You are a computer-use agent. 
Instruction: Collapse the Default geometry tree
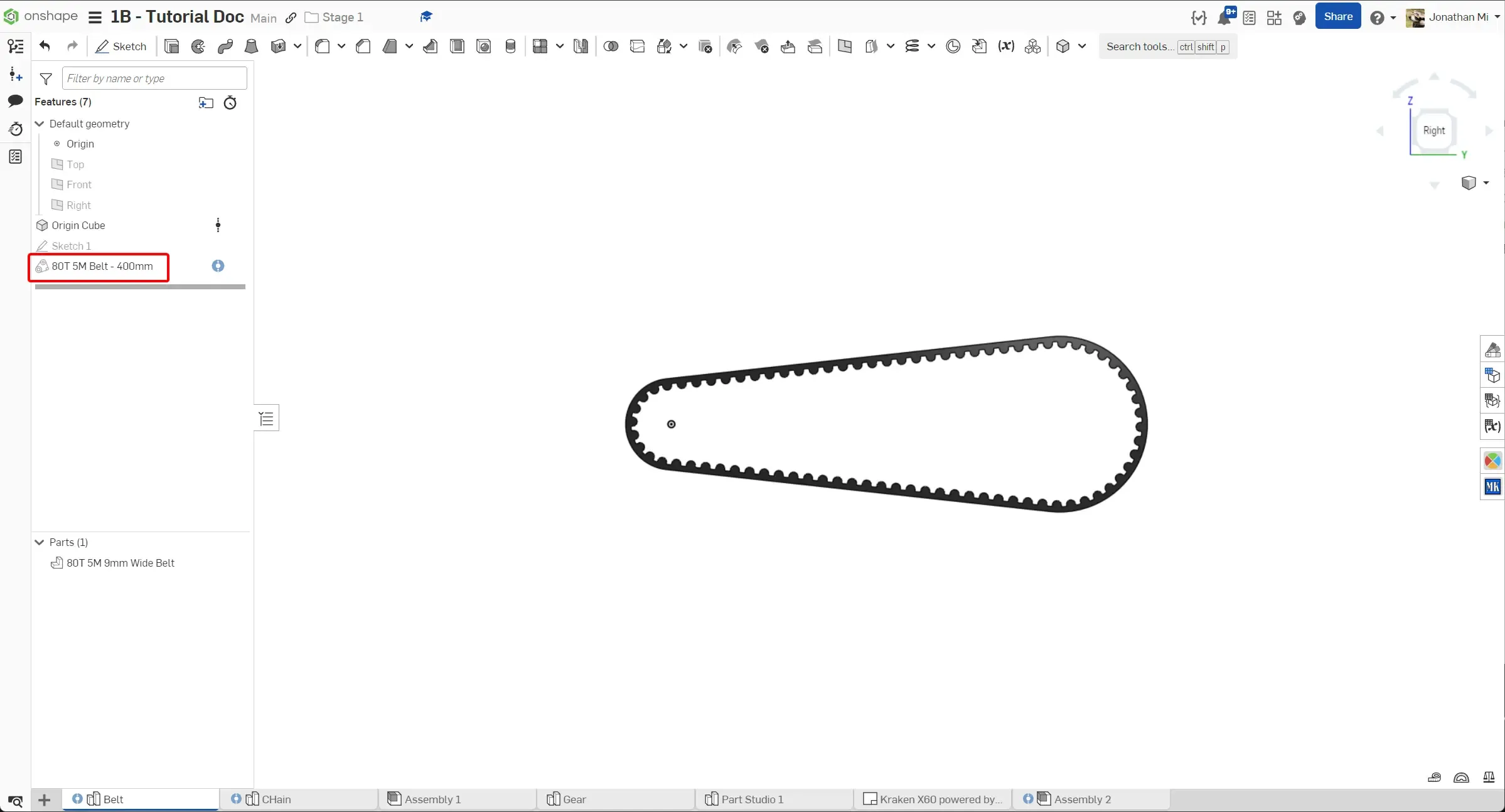click(x=40, y=124)
